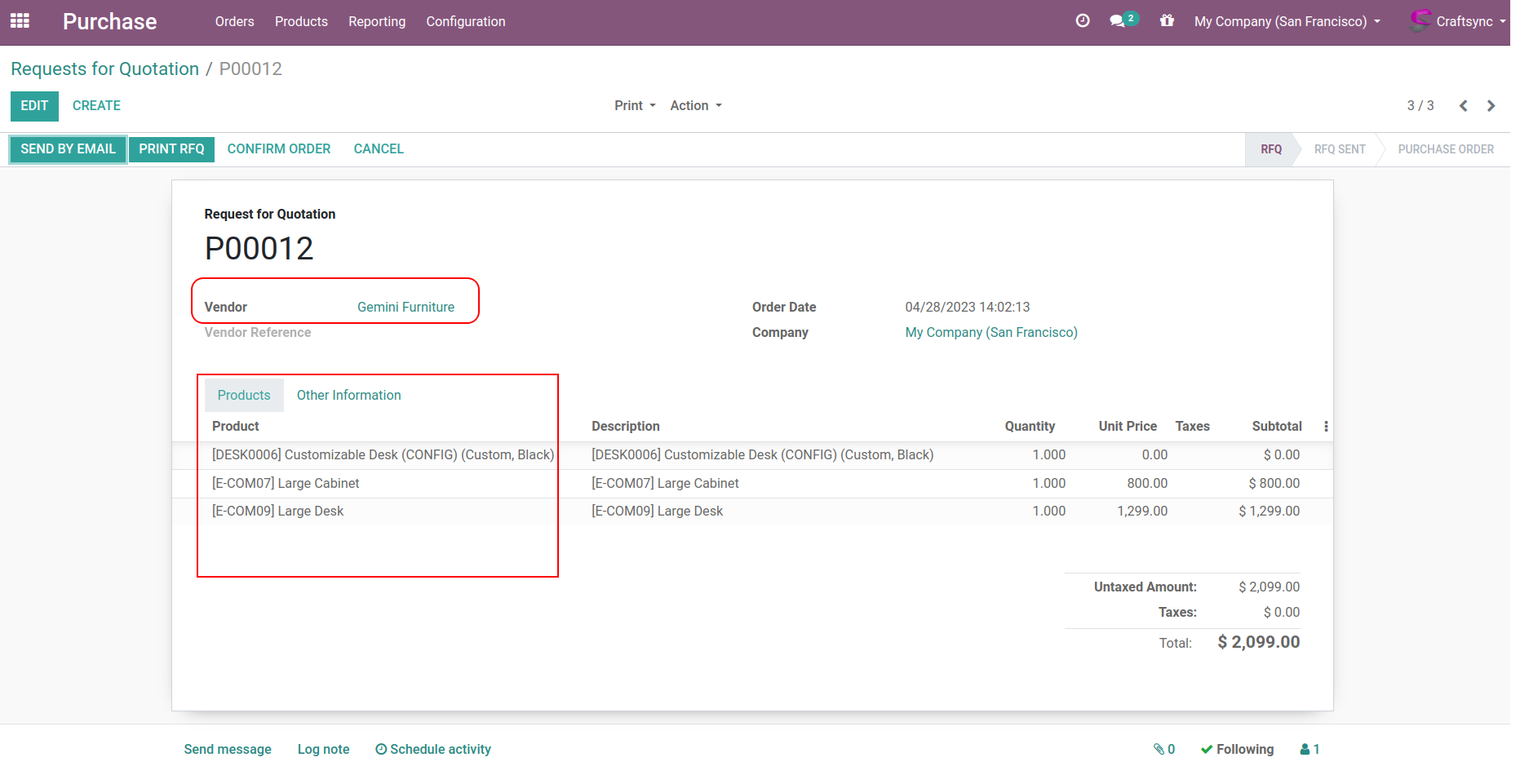Viewport: 1529px width, 784px height.
Task: Open the My Company (San Francisco) switcher
Action: click(x=1287, y=21)
